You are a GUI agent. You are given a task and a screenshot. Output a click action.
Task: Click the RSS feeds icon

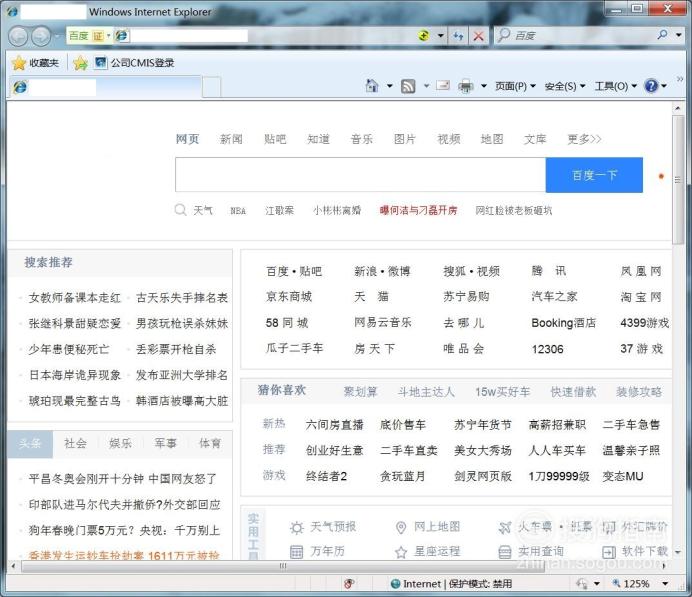click(408, 86)
